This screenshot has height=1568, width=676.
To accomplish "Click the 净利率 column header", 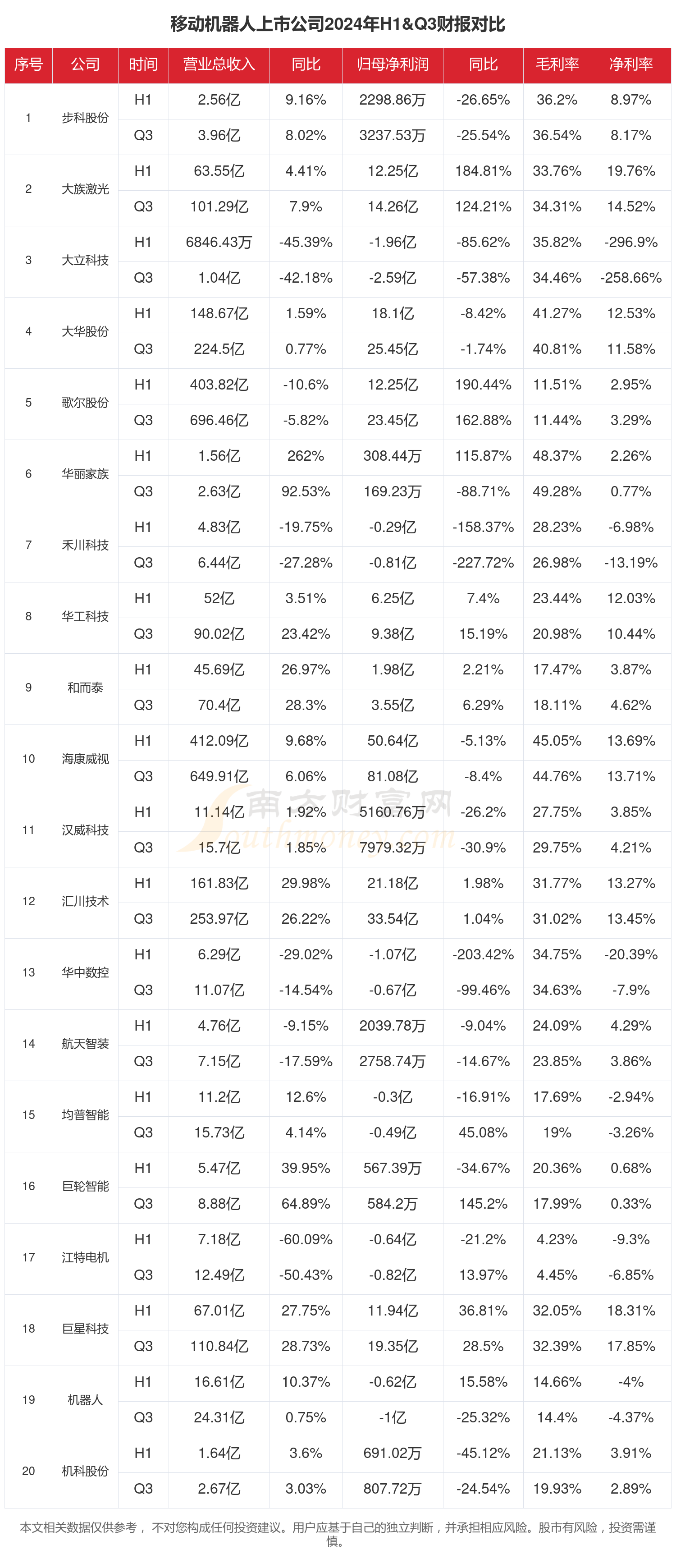I will pyautogui.click(x=631, y=64).
